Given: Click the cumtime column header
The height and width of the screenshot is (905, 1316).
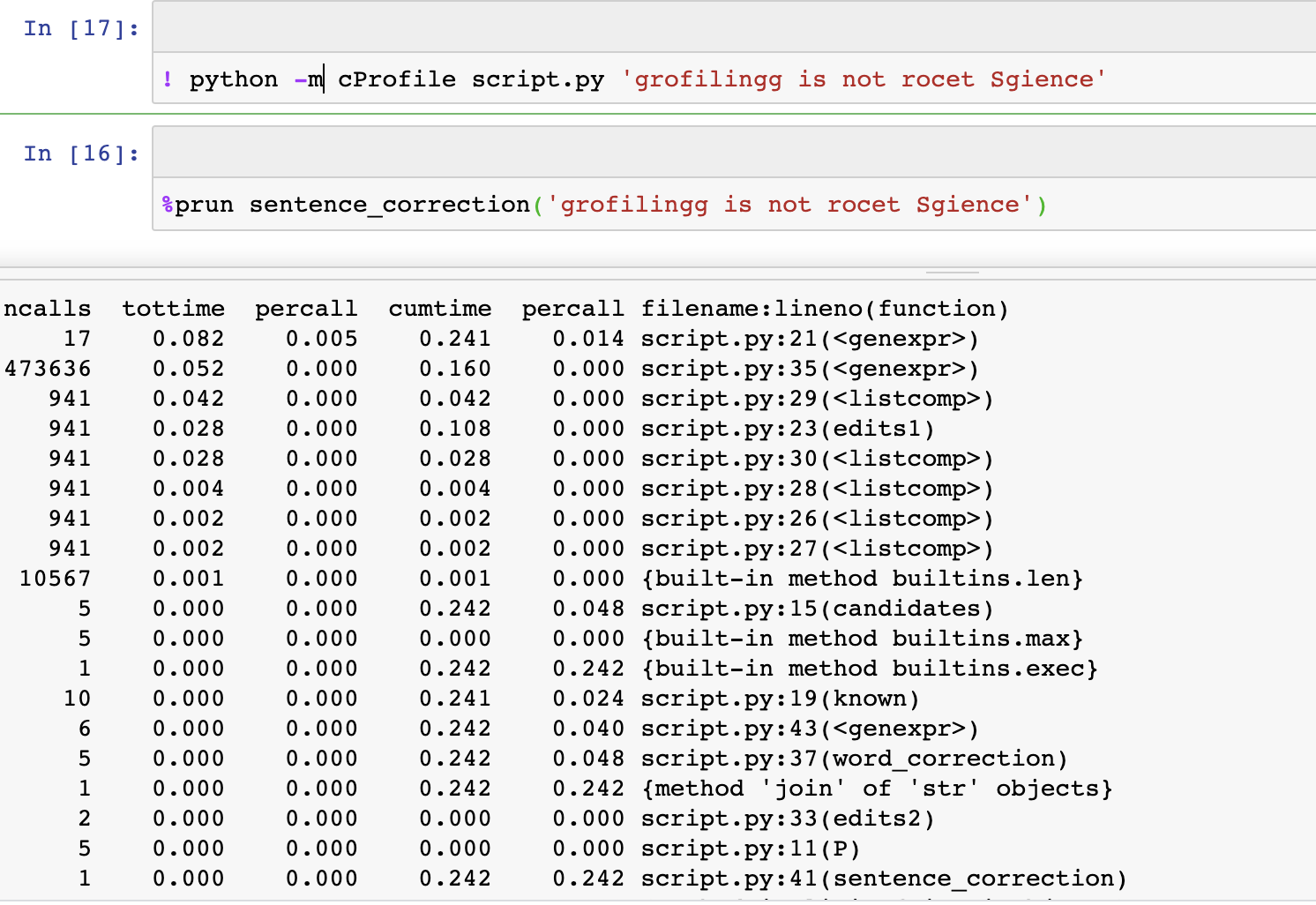Looking at the screenshot, I should coord(440,308).
